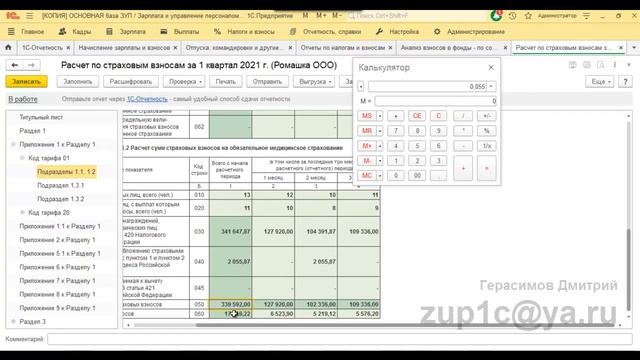Viewport: 640px width, 360px height.
Task: Open the Кадры menu section
Action: pyautogui.click(x=82, y=31)
